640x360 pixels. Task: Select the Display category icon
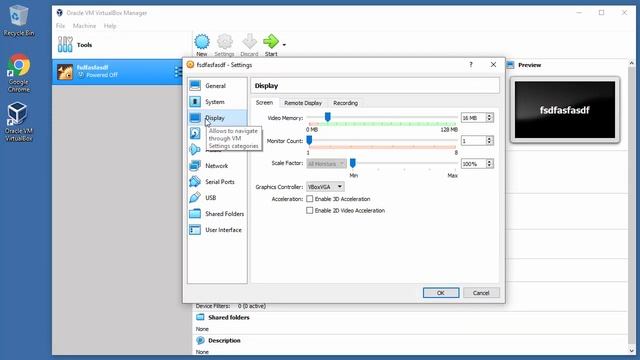click(195, 118)
